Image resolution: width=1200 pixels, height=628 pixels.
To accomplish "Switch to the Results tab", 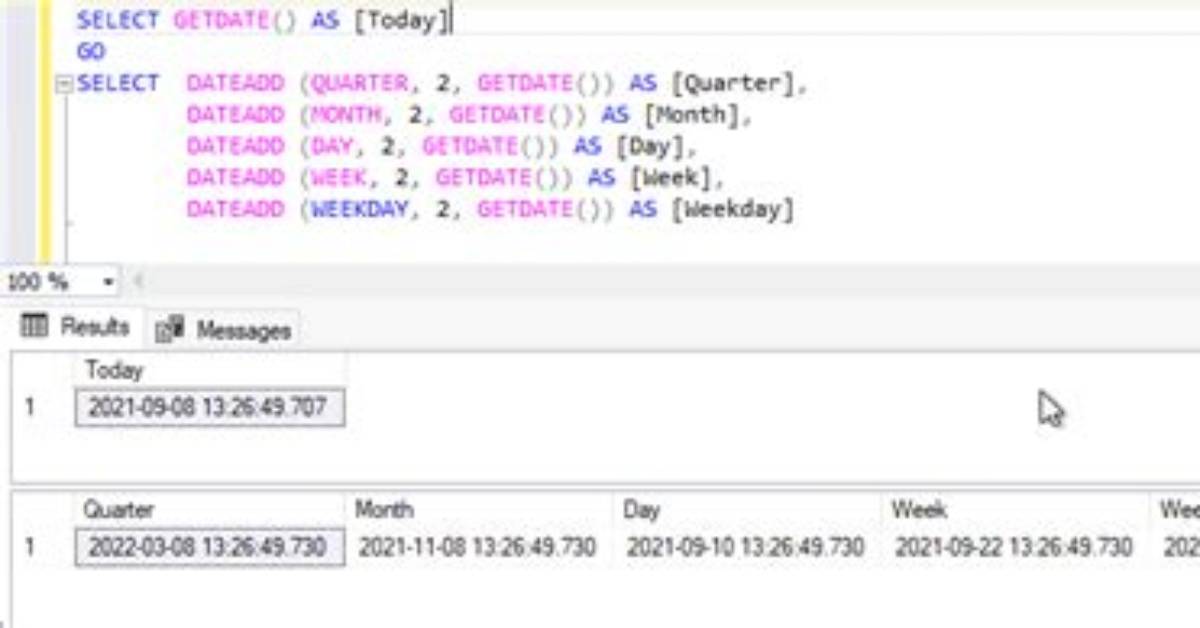I will (x=77, y=327).
